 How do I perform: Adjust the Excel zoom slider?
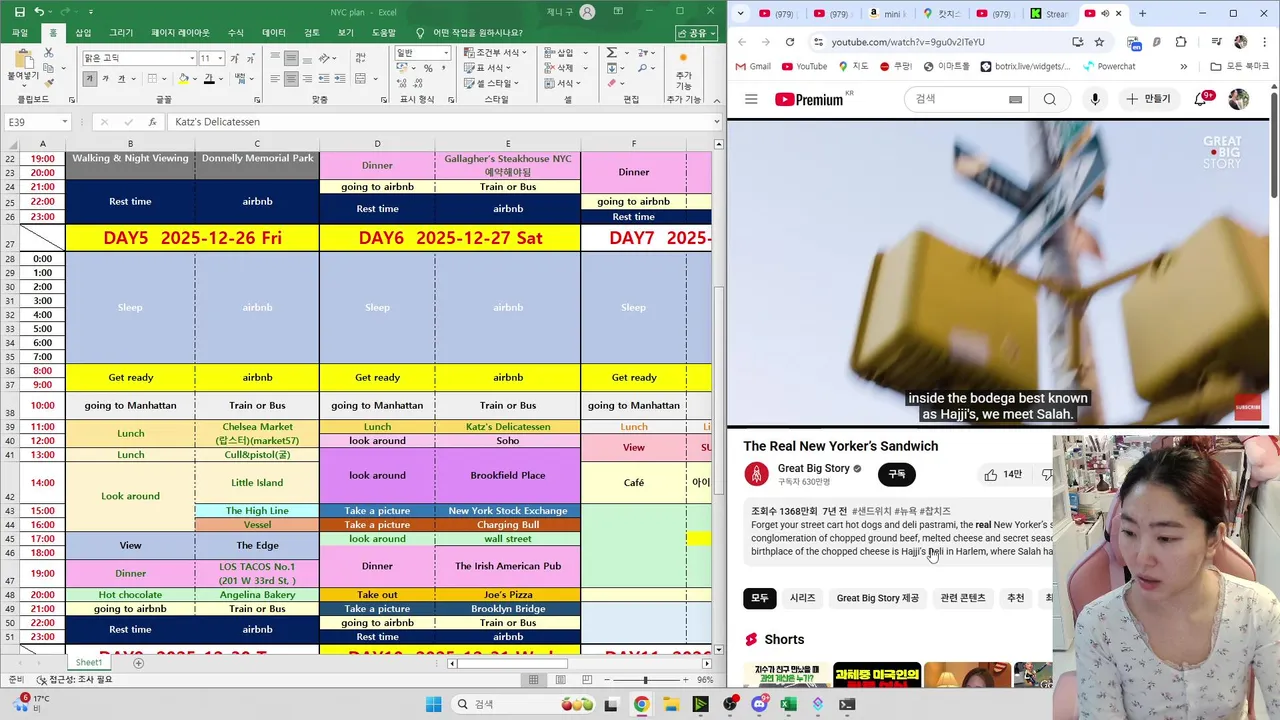(x=645, y=680)
